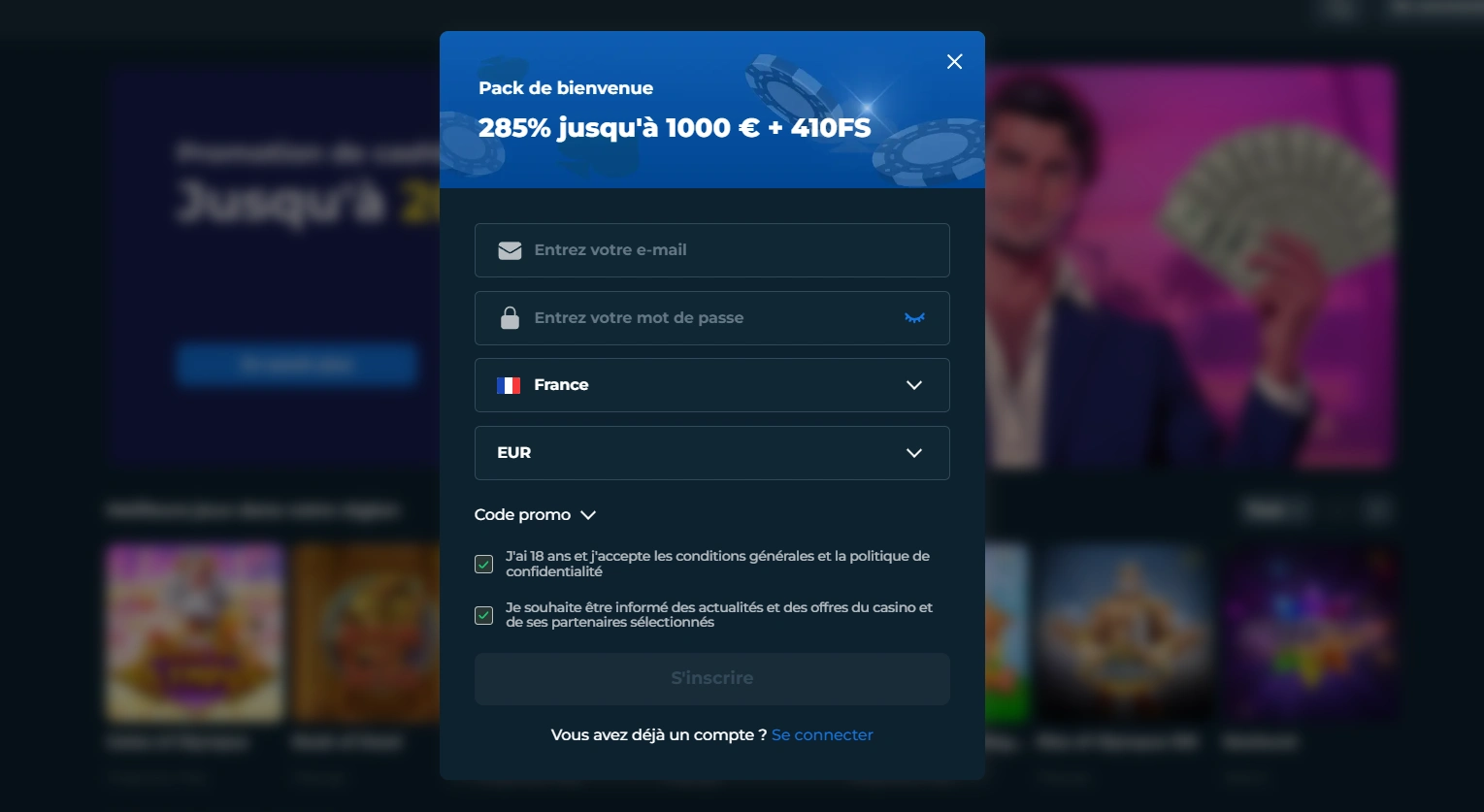Uncheck the 18 ans conditions générales checkbox
Image resolution: width=1484 pixels, height=812 pixels.
483,564
